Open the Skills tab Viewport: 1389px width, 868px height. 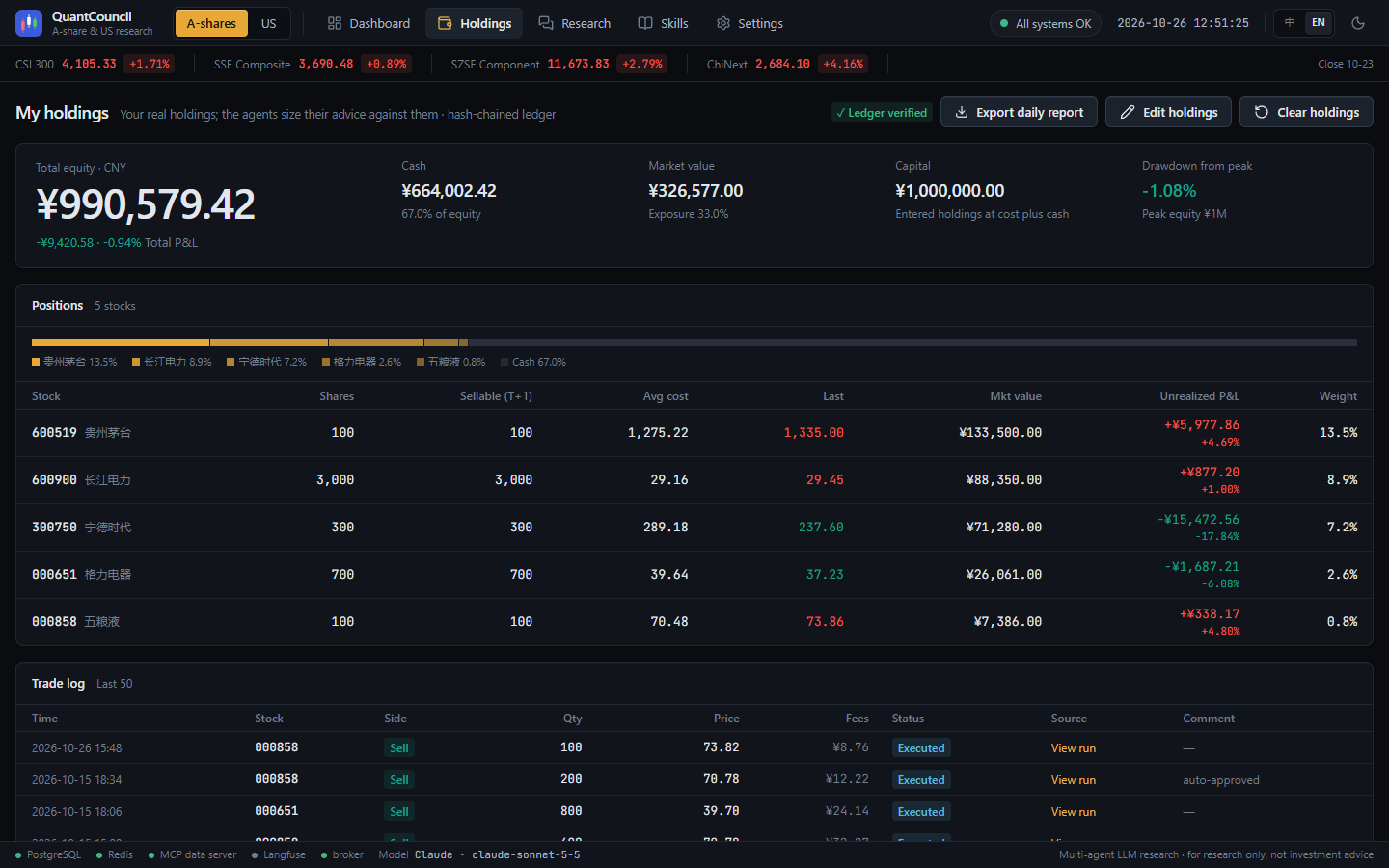(x=664, y=23)
